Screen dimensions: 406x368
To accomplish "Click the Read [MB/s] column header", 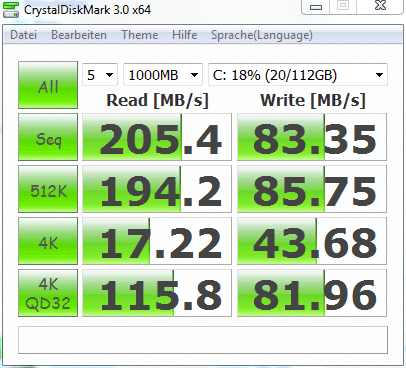I will pos(157,100).
